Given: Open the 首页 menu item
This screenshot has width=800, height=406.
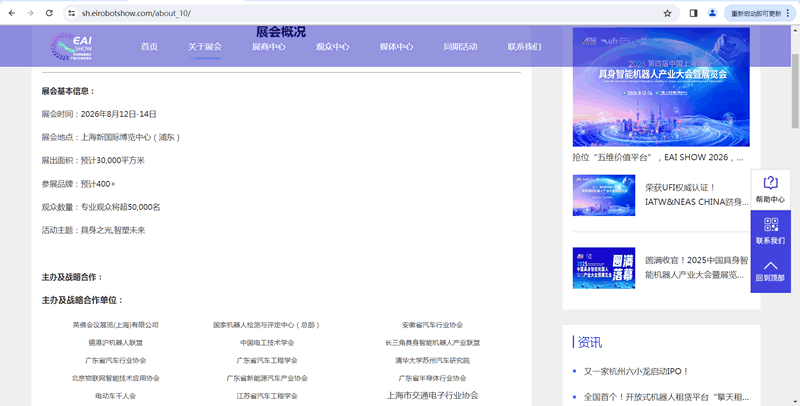Looking at the screenshot, I should click(x=149, y=47).
